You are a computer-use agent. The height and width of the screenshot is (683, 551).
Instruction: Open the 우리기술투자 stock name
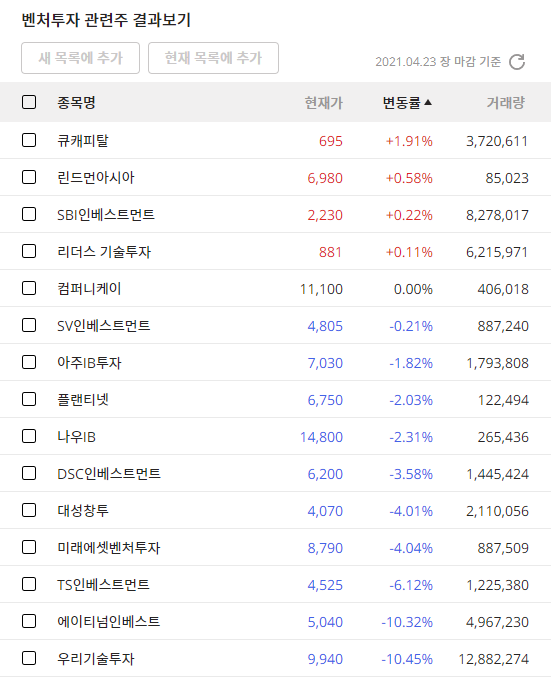coord(96,659)
